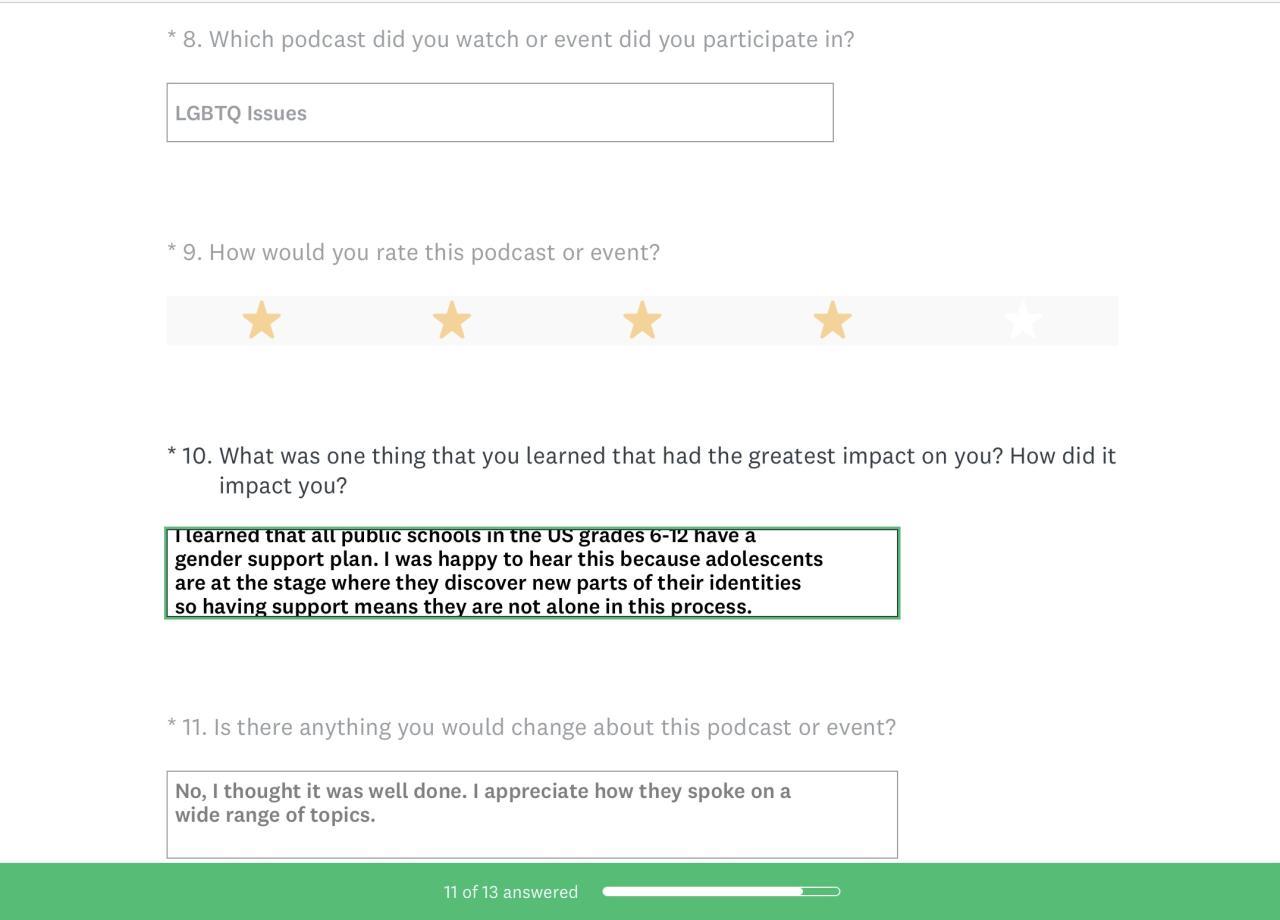Click the word 'Issues' in question 8 field

pyautogui.click(x=275, y=114)
